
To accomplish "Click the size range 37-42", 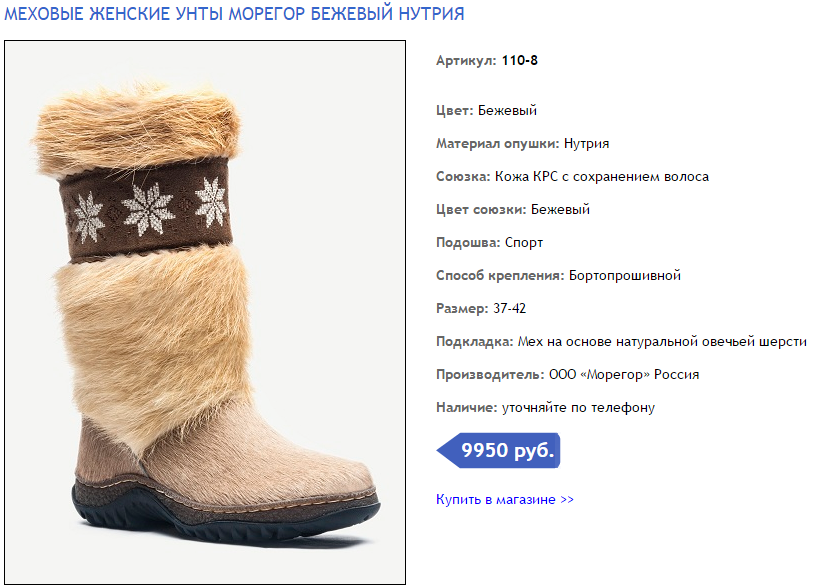I will click(509, 308).
